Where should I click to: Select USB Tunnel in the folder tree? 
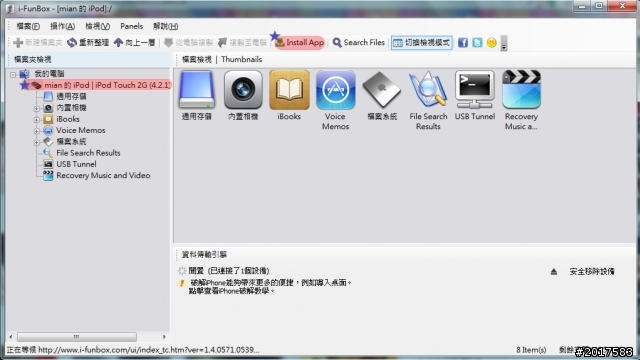click(76, 164)
